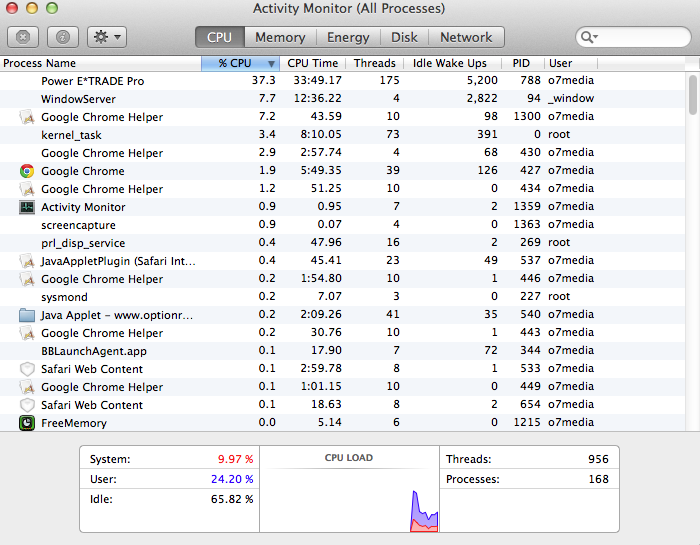
Task: Click the JavaAppletPlugin process icon
Action: pyautogui.click(x=27, y=261)
